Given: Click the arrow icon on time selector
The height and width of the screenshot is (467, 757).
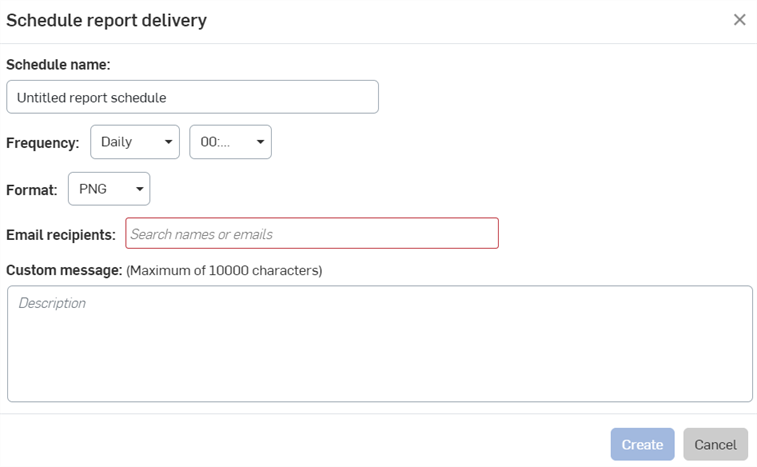Looking at the screenshot, I should tap(260, 142).
